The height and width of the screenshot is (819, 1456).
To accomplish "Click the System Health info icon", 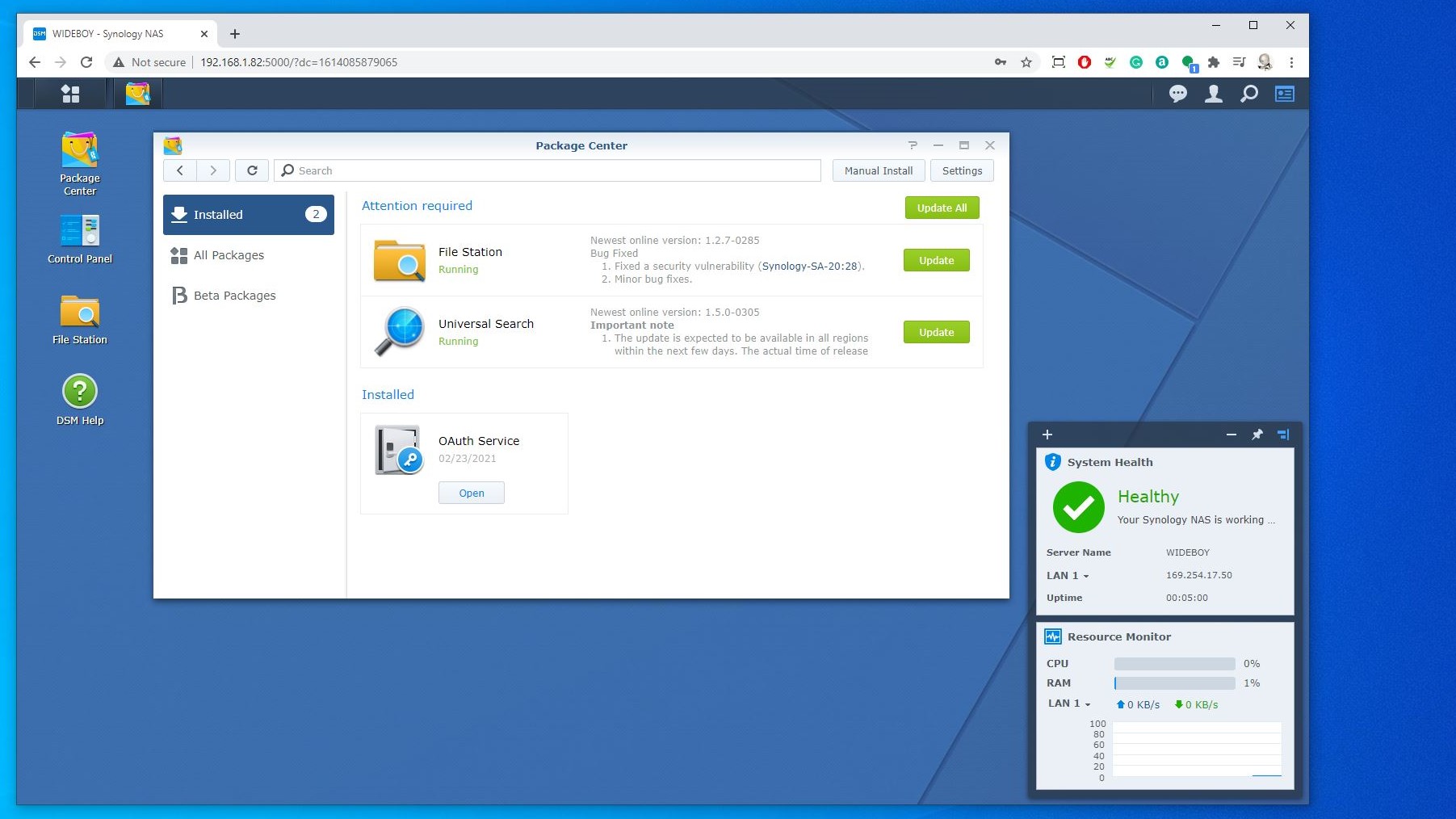I will pos(1053,462).
